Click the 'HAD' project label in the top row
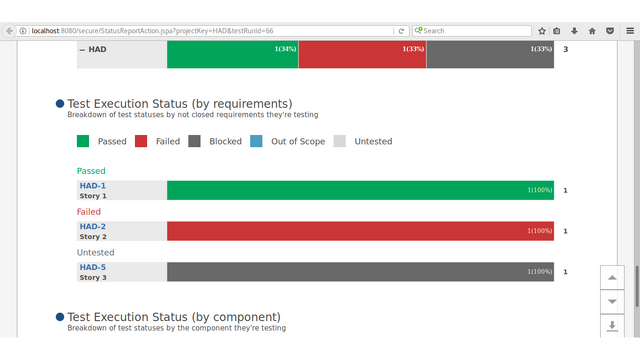Screen dimensions: 640x360 pyautogui.click(x=98, y=49)
